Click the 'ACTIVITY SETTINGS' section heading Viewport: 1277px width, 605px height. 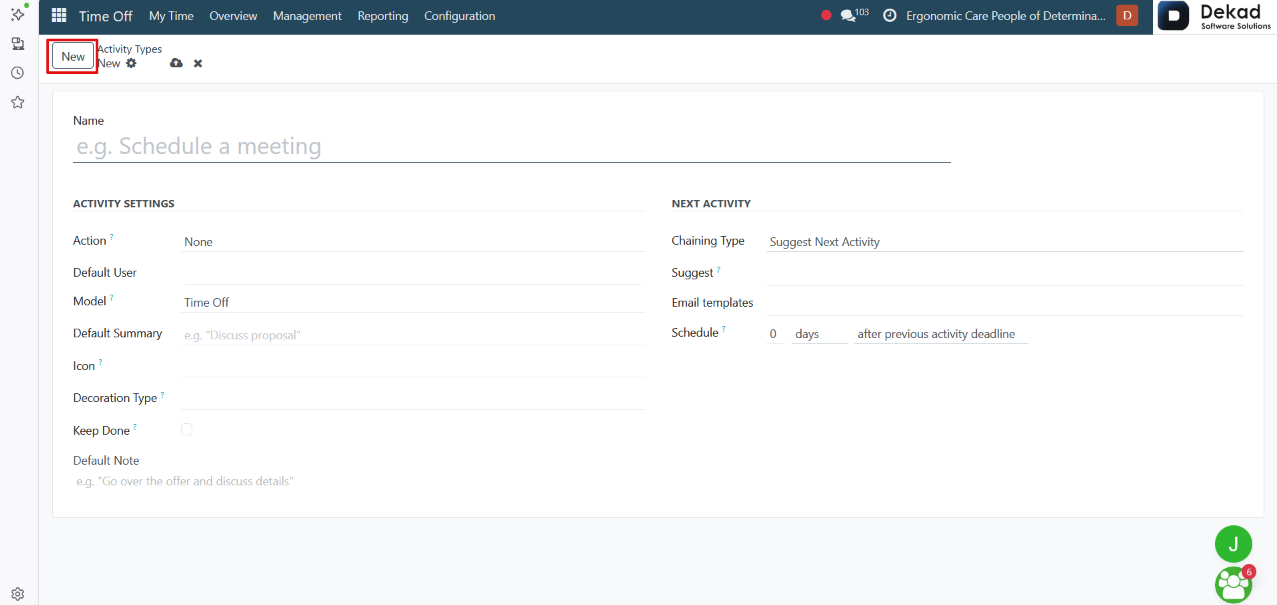pos(124,203)
